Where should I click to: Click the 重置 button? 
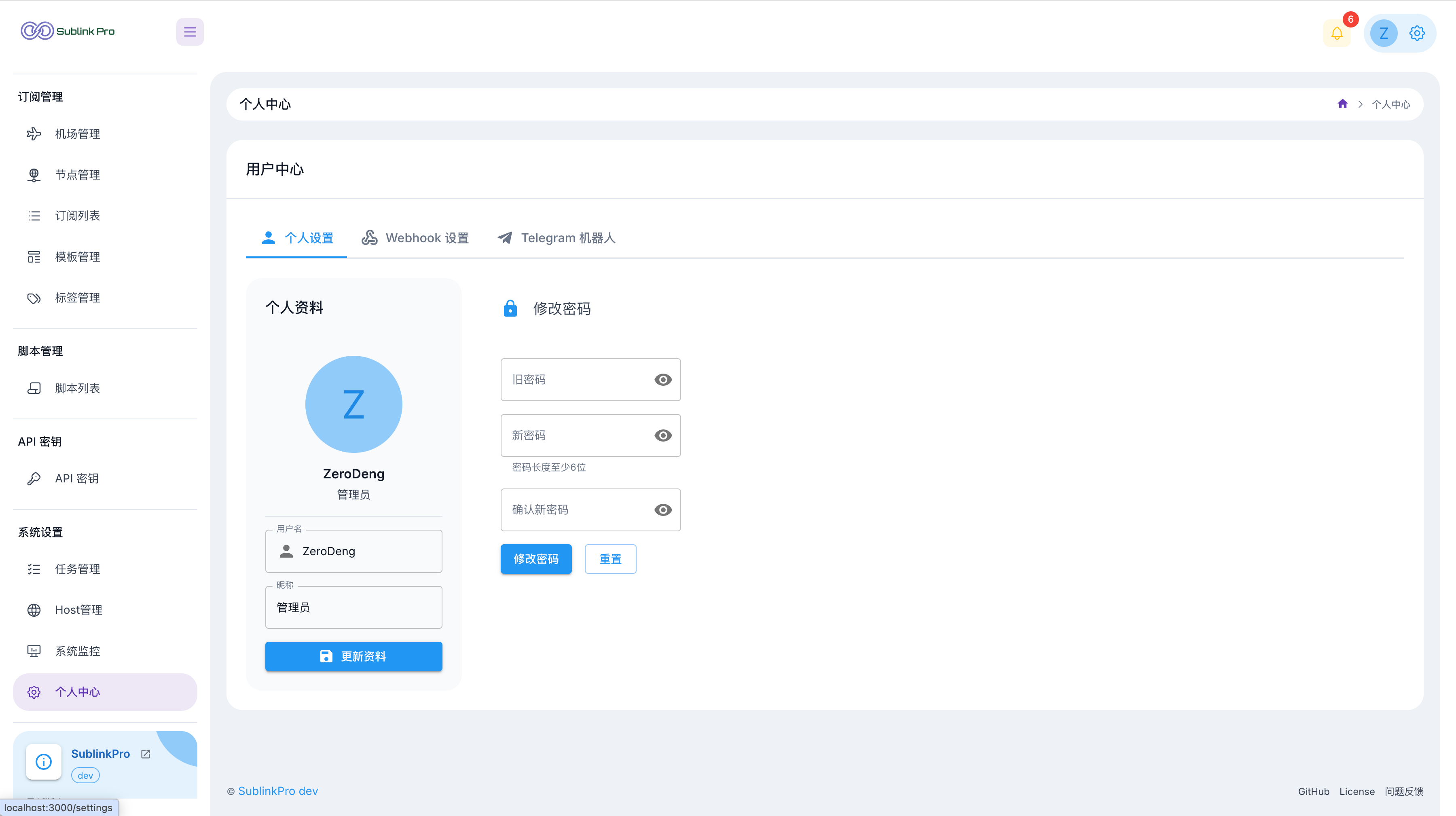pos(610,559)
